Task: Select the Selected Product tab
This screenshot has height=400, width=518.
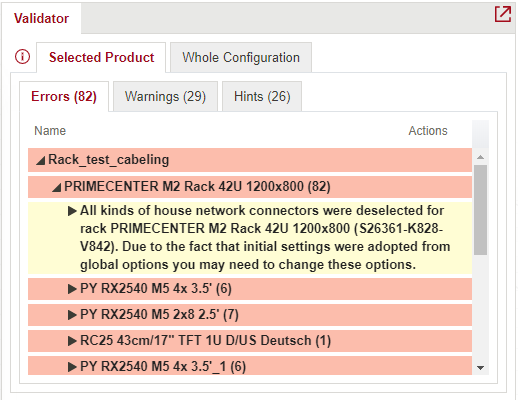Action: pyautogui.click(x=101, y=57)
